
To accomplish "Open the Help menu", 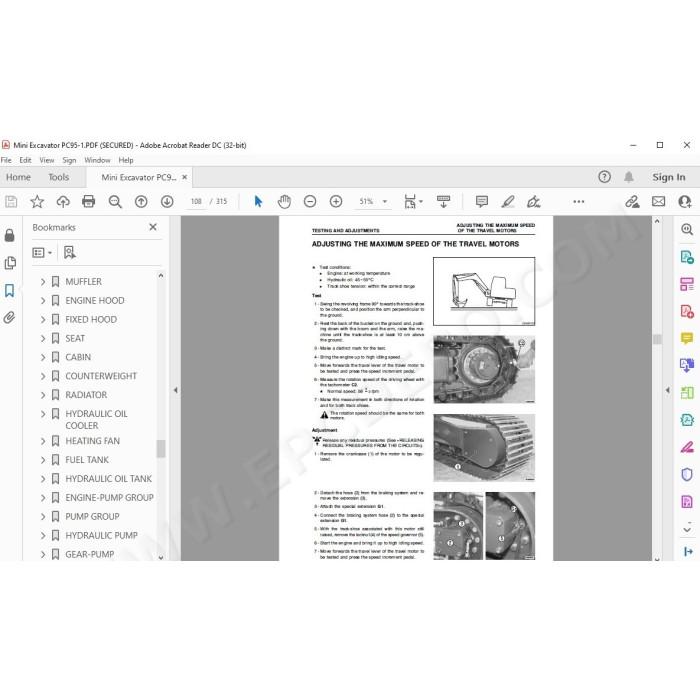I will coord(126,160).
